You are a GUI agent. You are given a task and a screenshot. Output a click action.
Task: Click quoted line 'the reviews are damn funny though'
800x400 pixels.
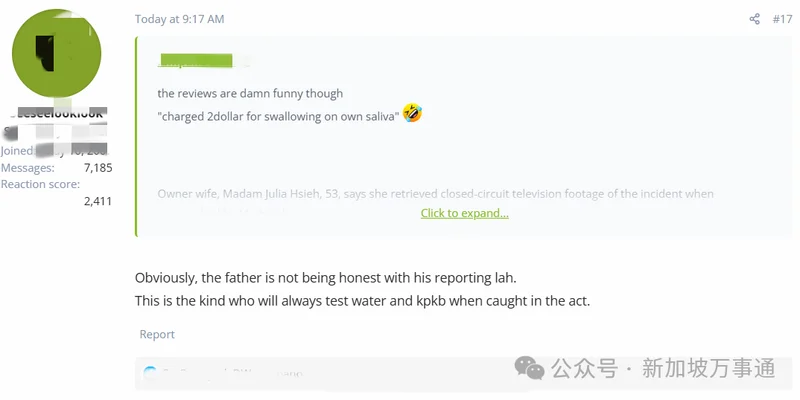pos(250,93)
